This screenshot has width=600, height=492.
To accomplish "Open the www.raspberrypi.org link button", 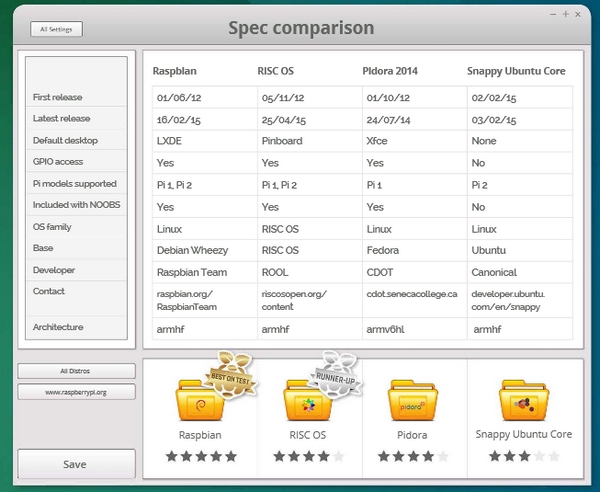I will (77, 392).
